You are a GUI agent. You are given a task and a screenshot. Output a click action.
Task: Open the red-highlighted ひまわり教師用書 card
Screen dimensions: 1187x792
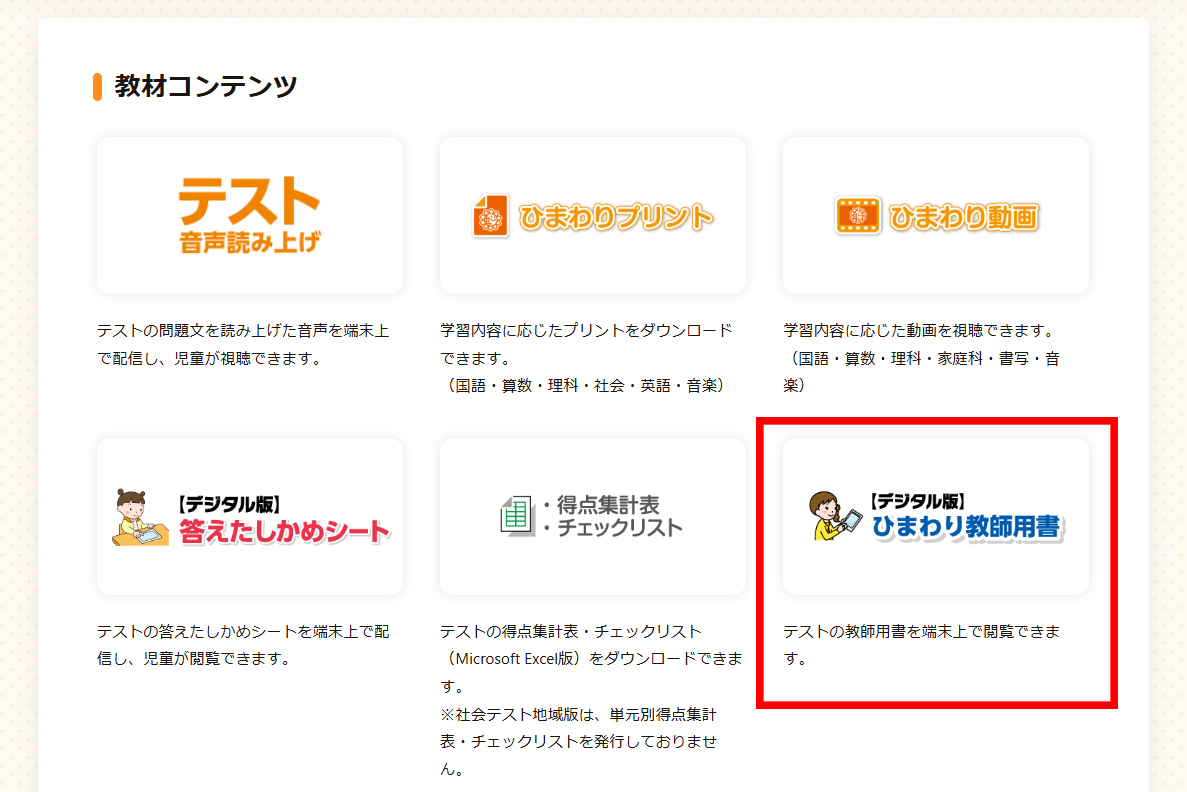click(935, 515)
